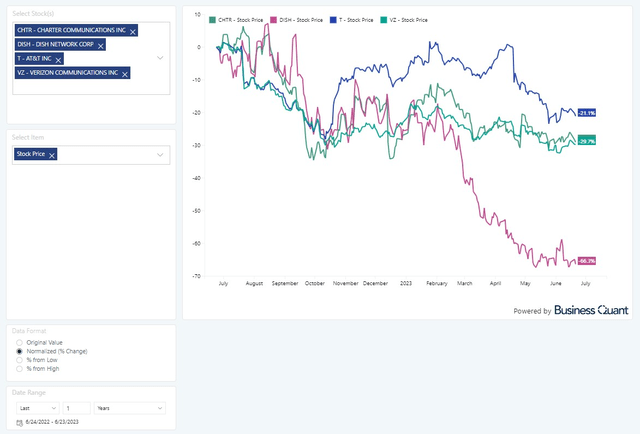The image size is (640, 434).
Task: Click the blue -21.1% AT&T end label
Action: point(587,113)
